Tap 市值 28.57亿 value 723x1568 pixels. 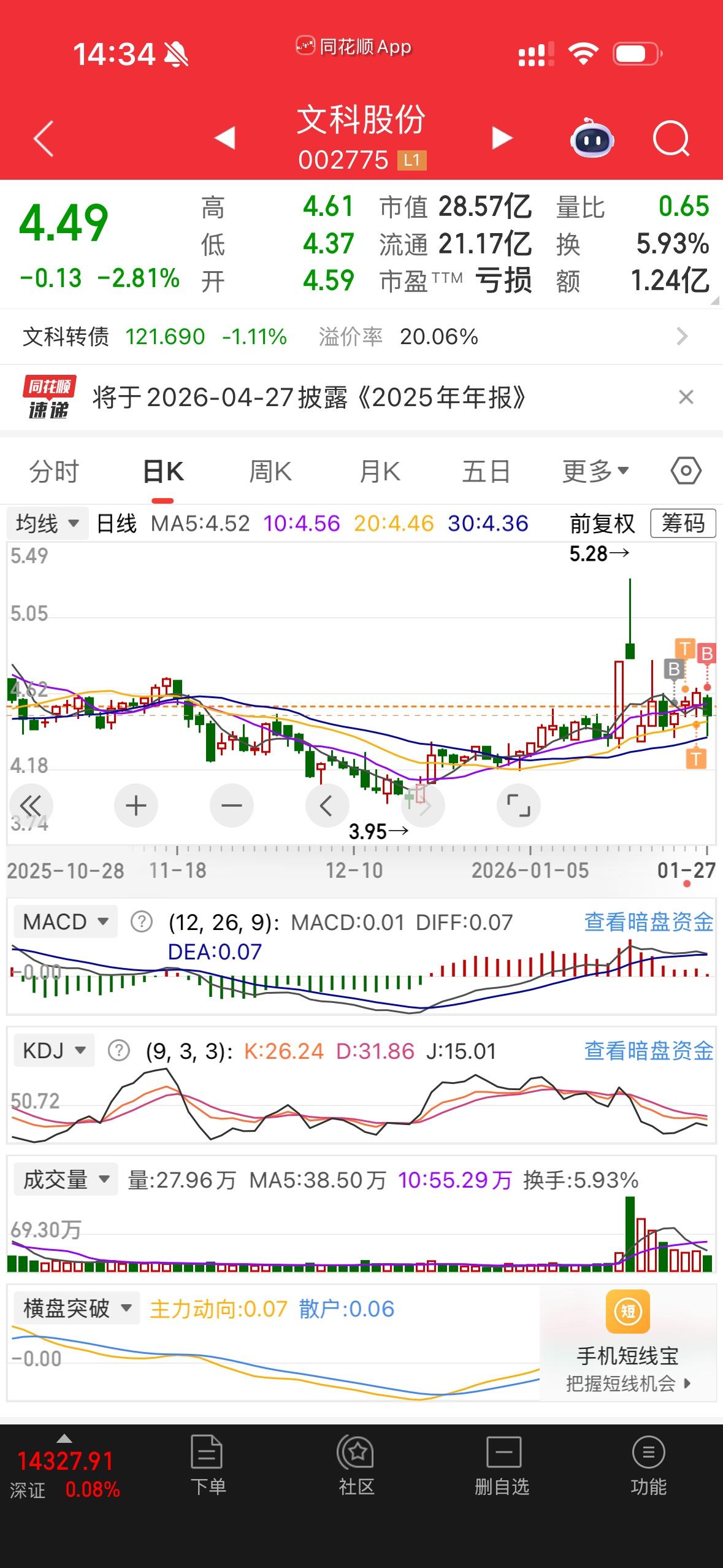pyautogui.click(x=485, y=207)
